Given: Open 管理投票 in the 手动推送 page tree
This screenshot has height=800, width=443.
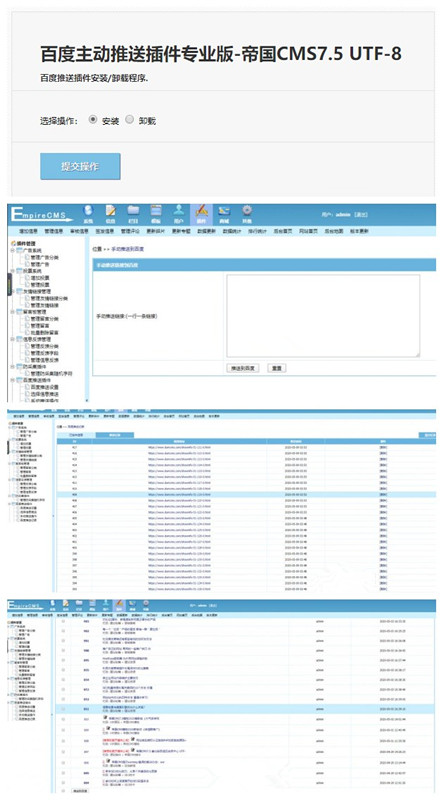Looking at the screenshot, I should tap(40, 285).
